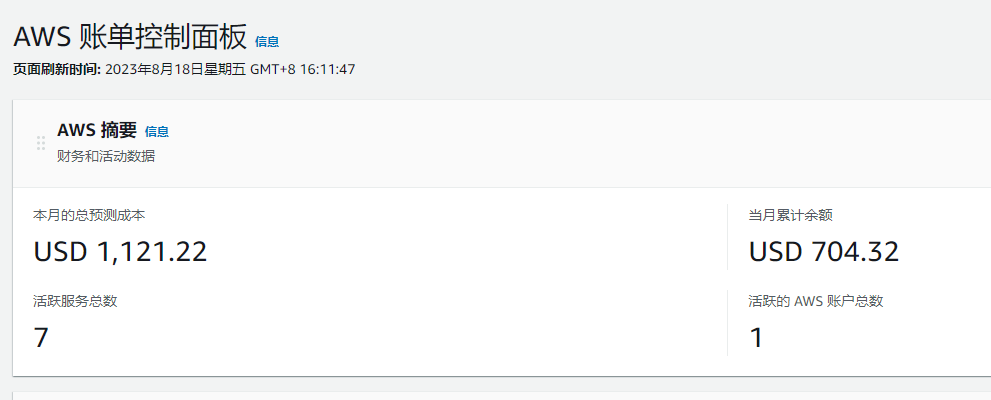
Task: Click the 活跃服务总数 label
Action: point(75,301)
